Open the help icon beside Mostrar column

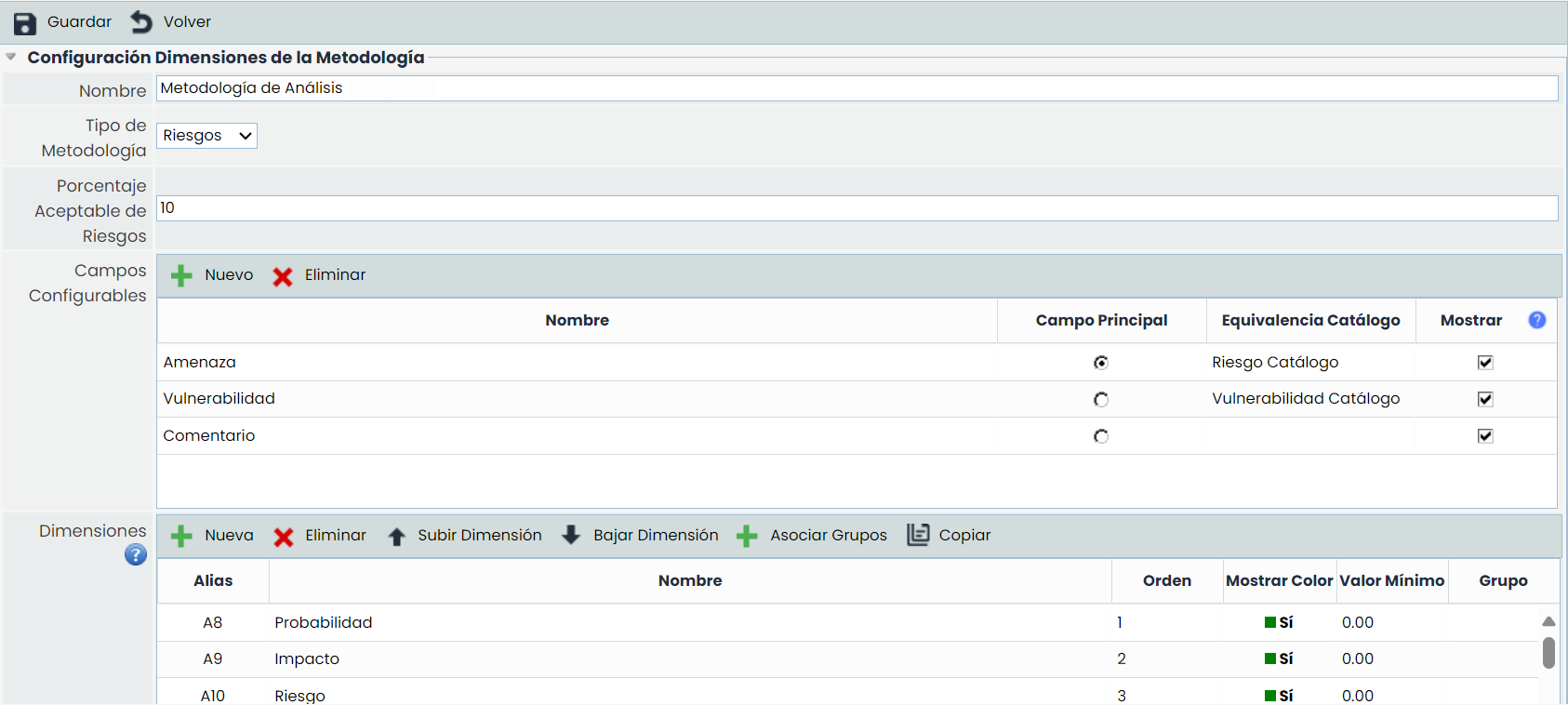coord(1536,320)
